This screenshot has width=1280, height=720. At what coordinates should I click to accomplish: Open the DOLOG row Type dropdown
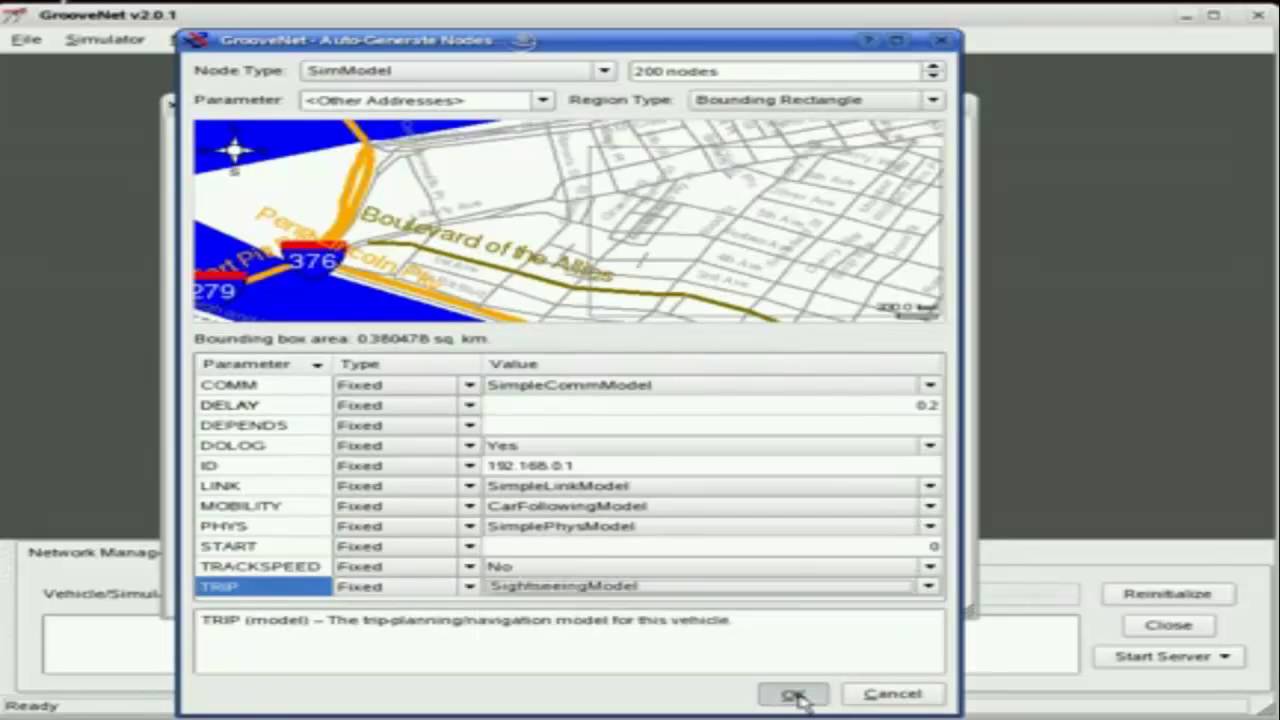coord(469,445)
